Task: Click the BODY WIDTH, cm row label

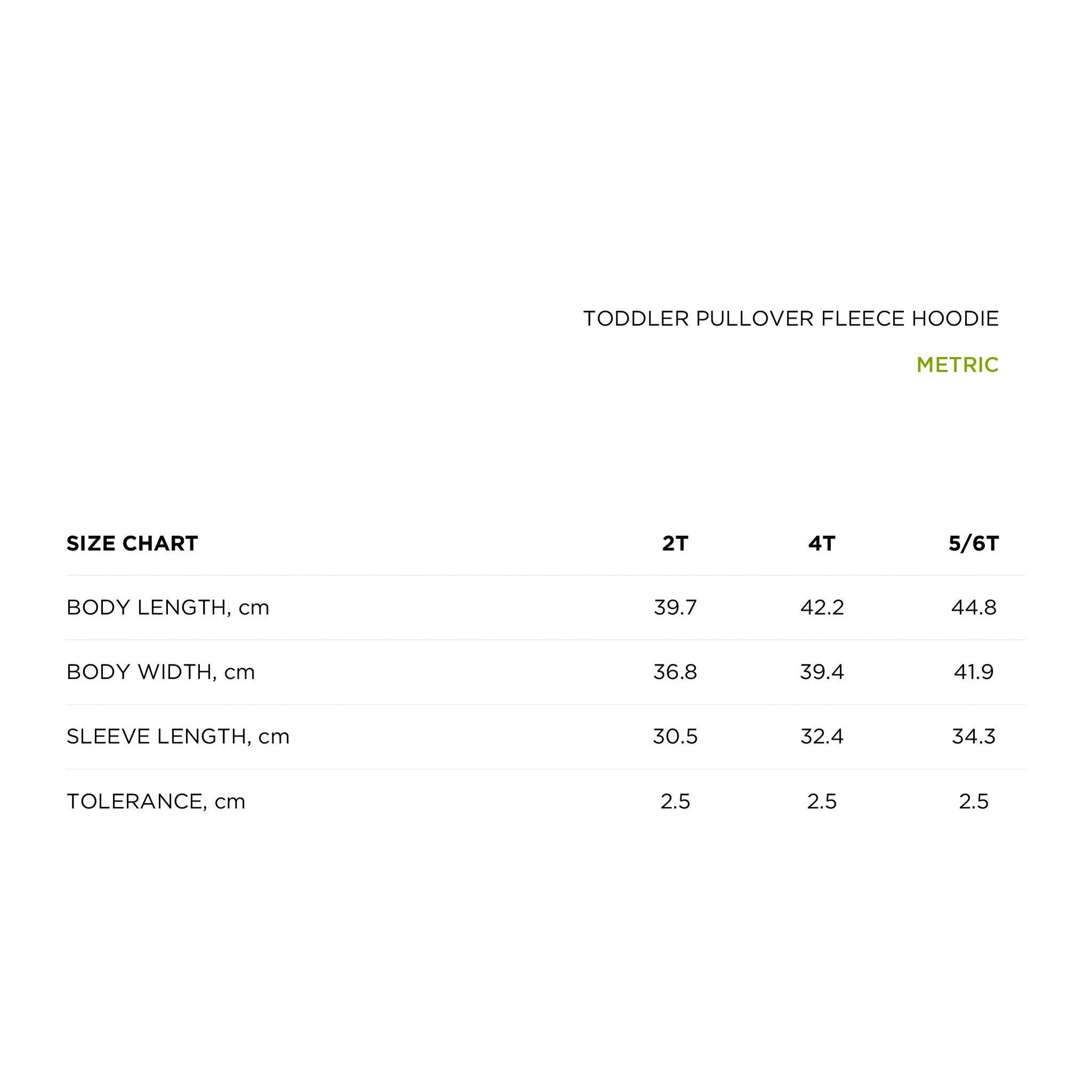Action: 160,672
